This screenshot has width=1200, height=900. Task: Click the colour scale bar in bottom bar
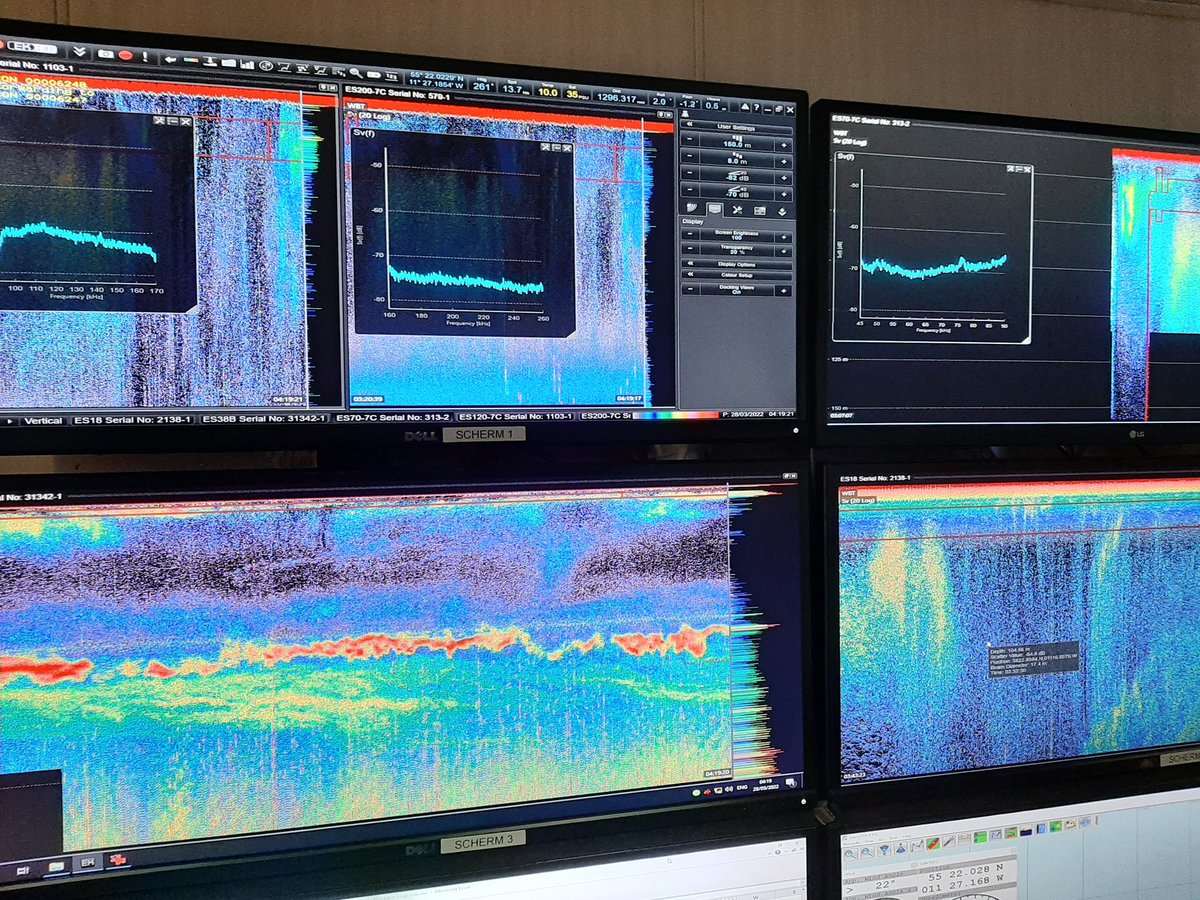pyautogui.click(x=675, y=414)
